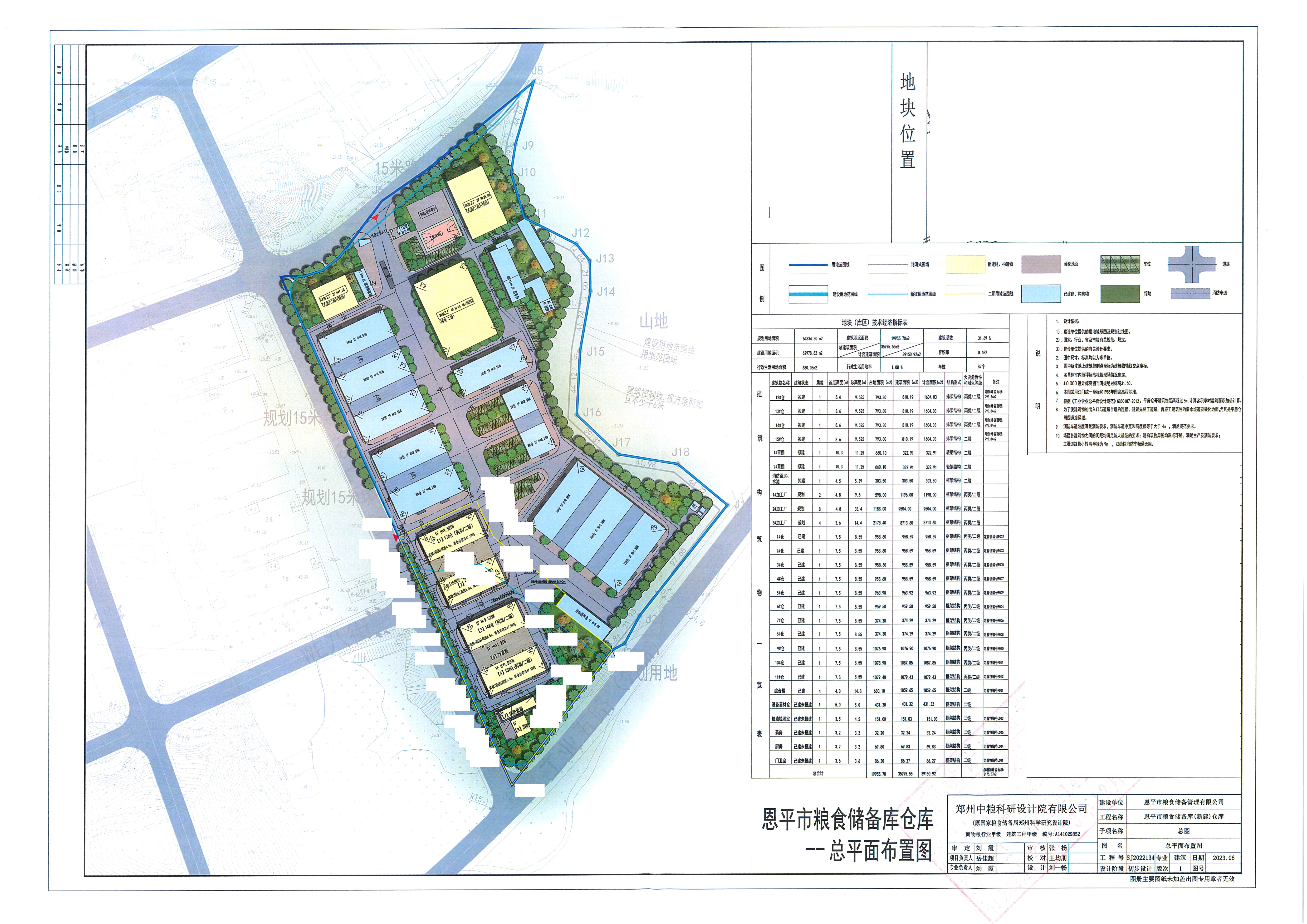
Task: Click boundary point label J18 on plan
Action: click(680, 452)
